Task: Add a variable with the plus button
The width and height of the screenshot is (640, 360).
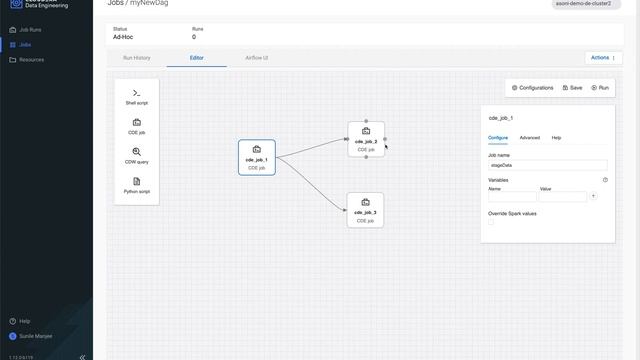Action: click(593, 196)
